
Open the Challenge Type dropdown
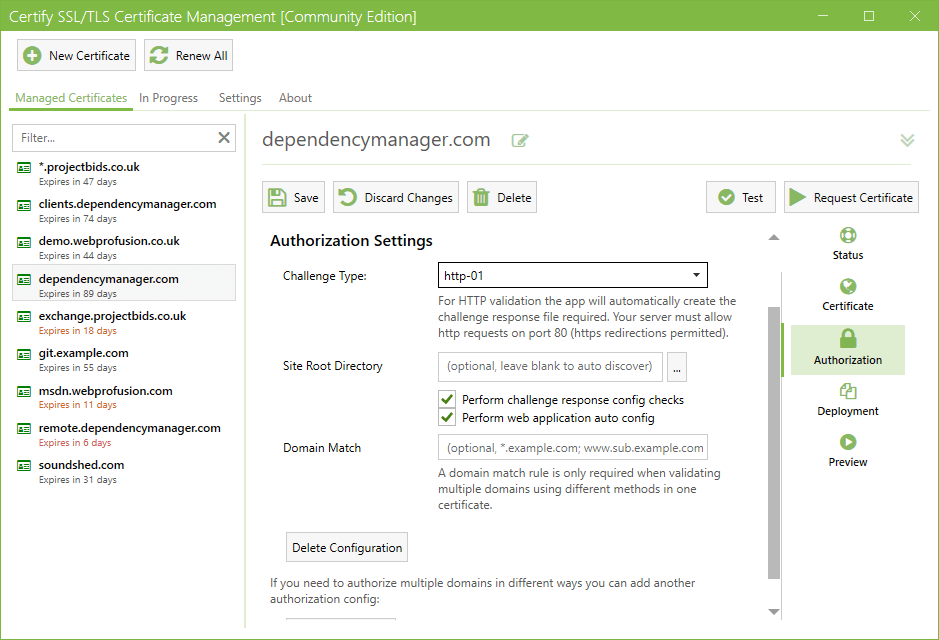coord(572,275)
